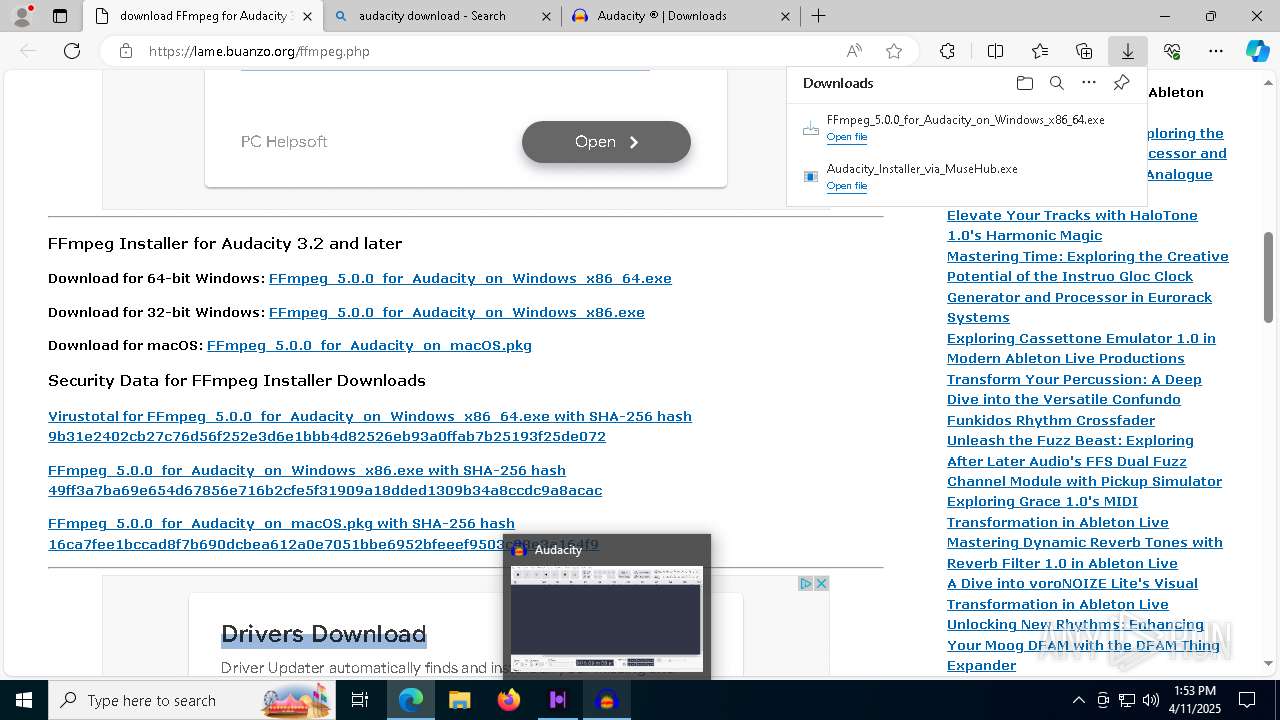Open the Collections icon

pos(1084,51)
